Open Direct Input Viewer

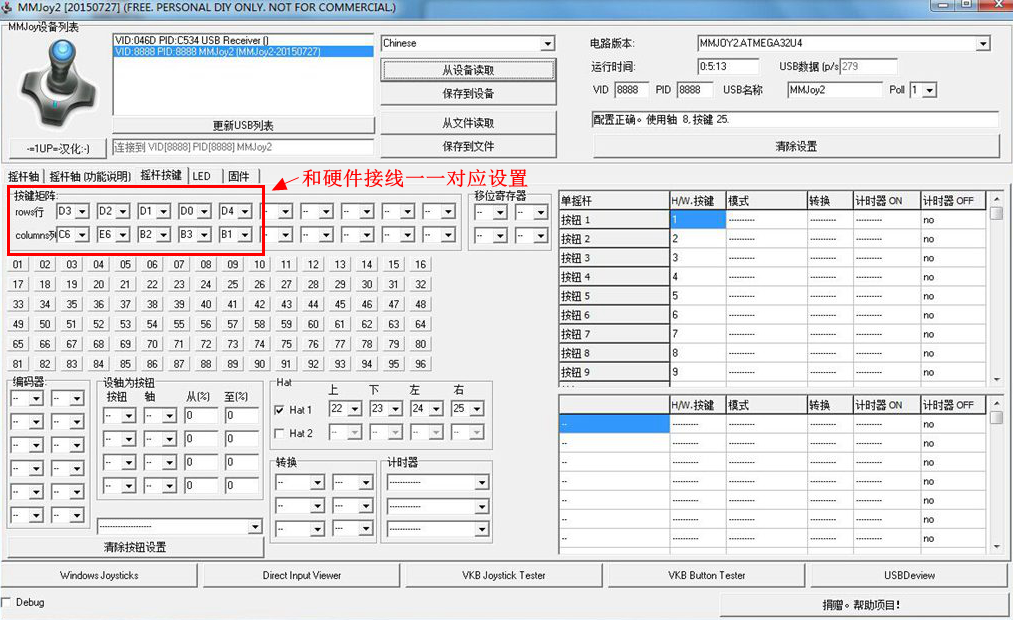coord(302,575)
